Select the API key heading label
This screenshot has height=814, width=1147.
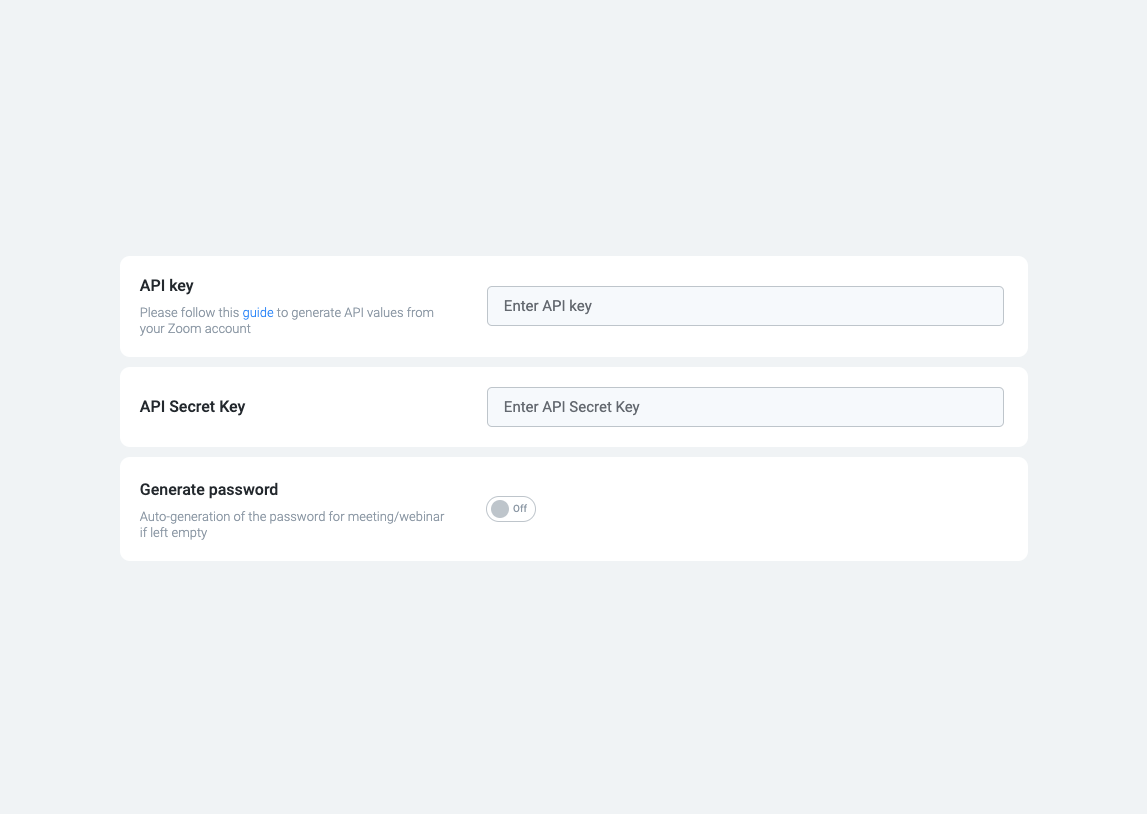(x=167, y=286)
